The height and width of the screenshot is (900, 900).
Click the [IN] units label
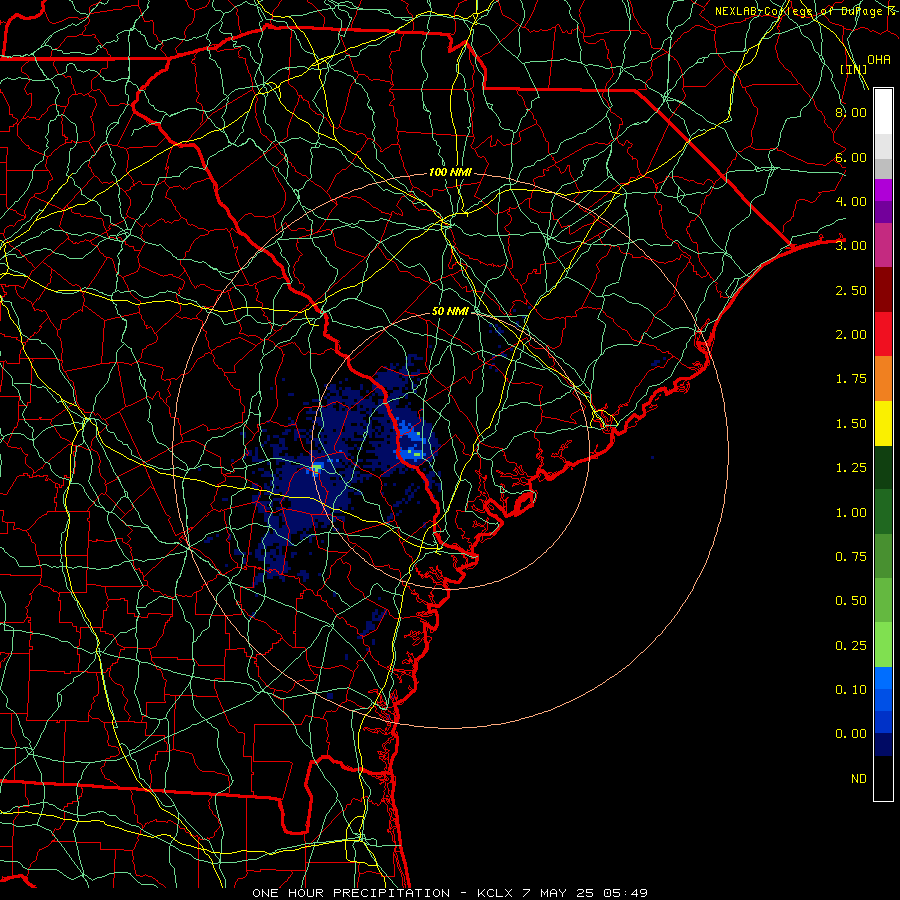[x=854, y=69]
